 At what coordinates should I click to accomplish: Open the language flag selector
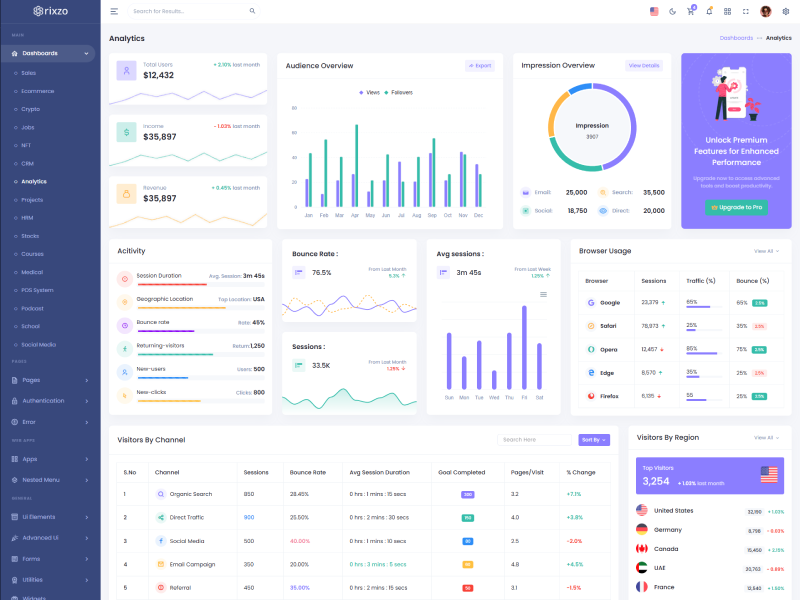click(x=654, y=11)
